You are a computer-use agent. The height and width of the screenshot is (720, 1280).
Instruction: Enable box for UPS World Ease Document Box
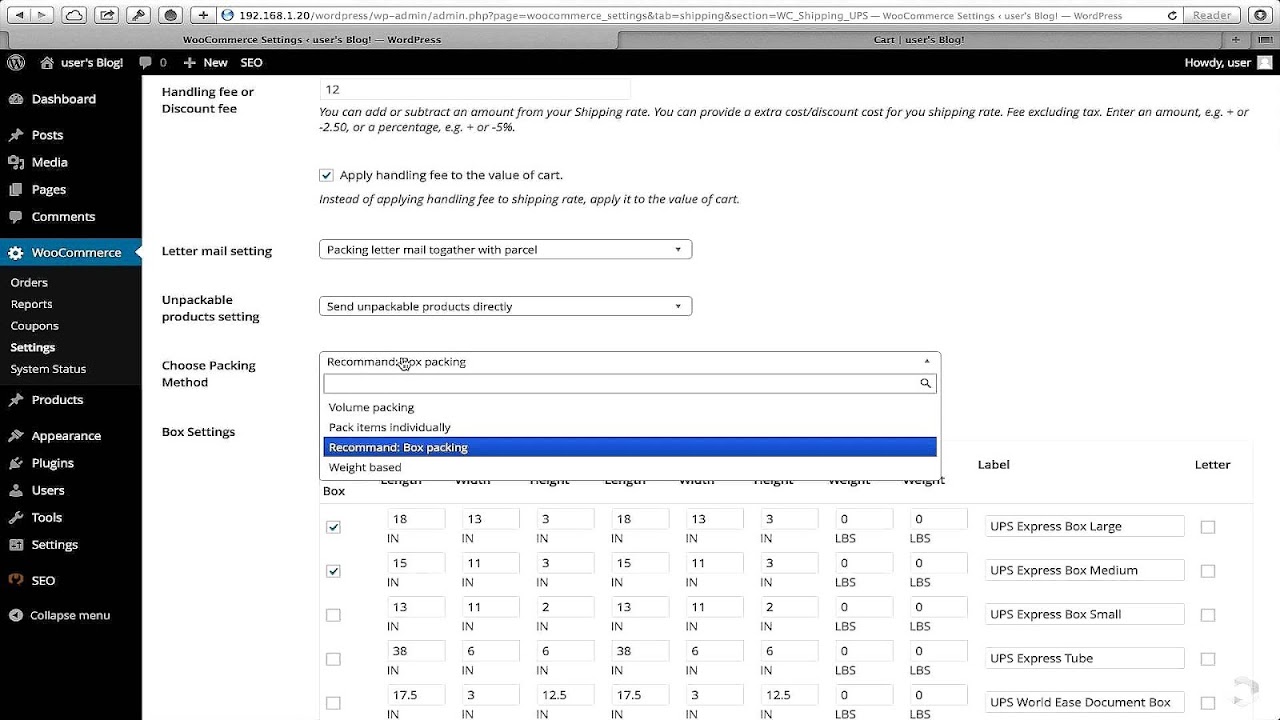point(333,703)
